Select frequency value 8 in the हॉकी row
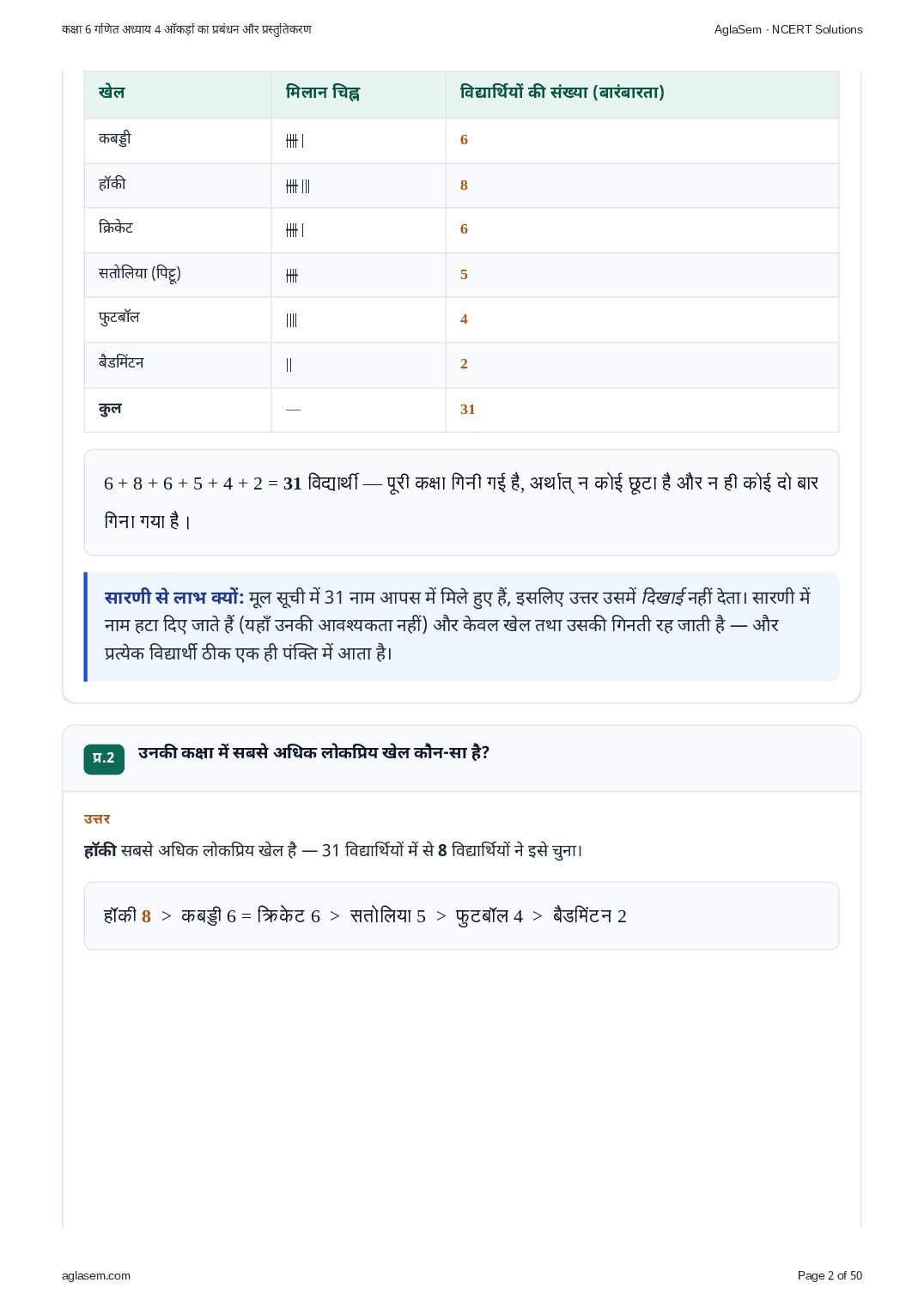 [x=464, y=185]
